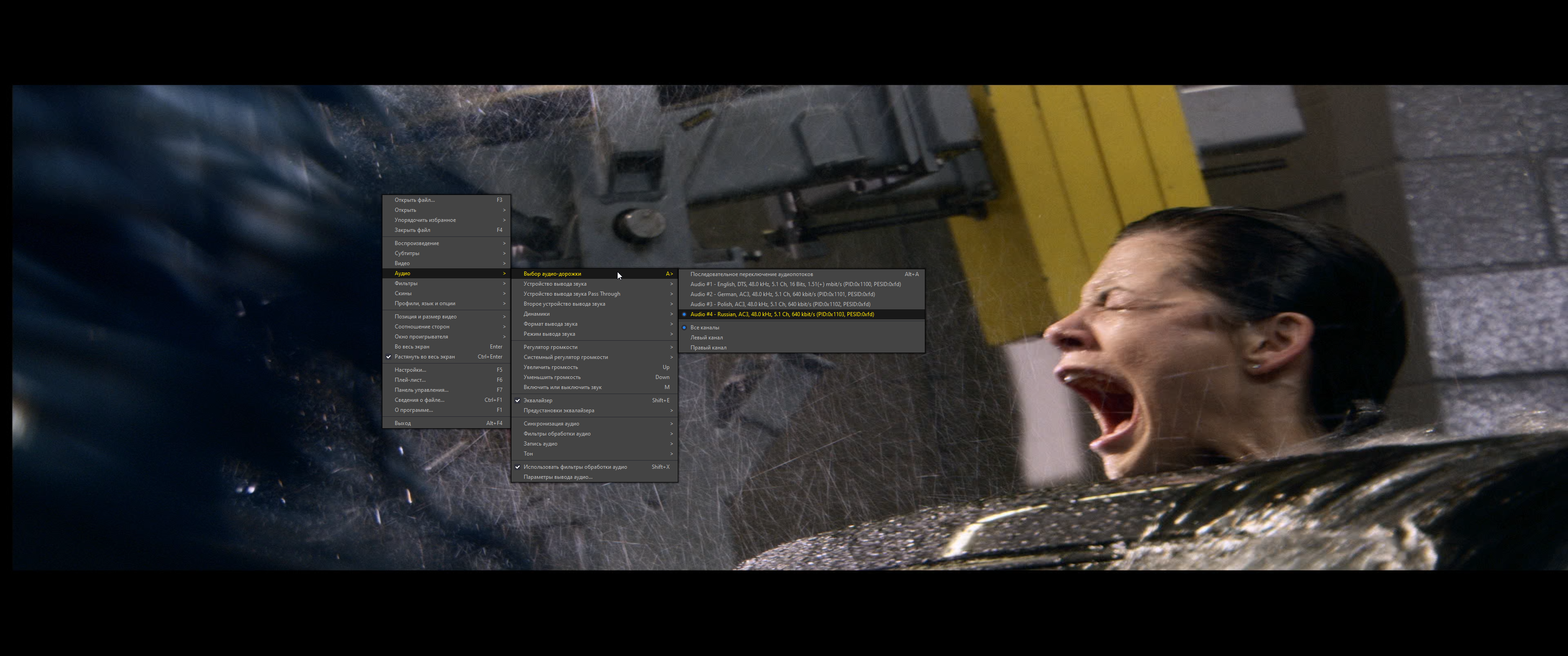
Task: Expand the Субтитры submenu
Action: click(x=407, y=253)
